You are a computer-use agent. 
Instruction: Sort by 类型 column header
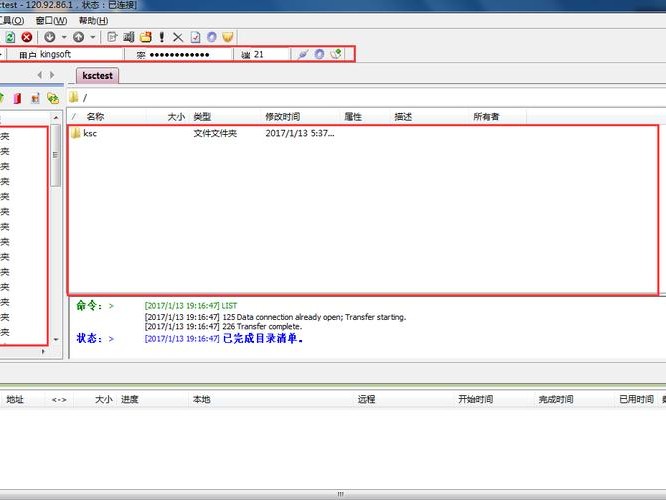click(202, 117)
